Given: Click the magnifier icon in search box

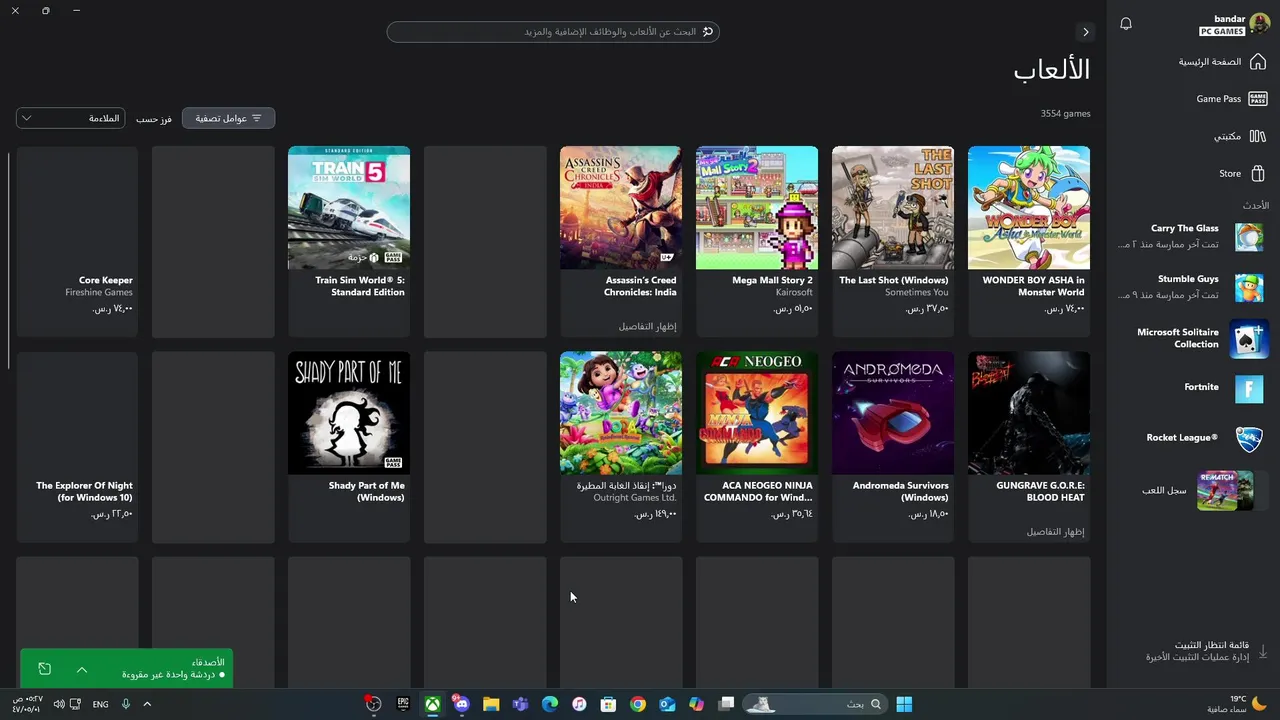Looking at the screenshot, I should (x=708, y=32).
